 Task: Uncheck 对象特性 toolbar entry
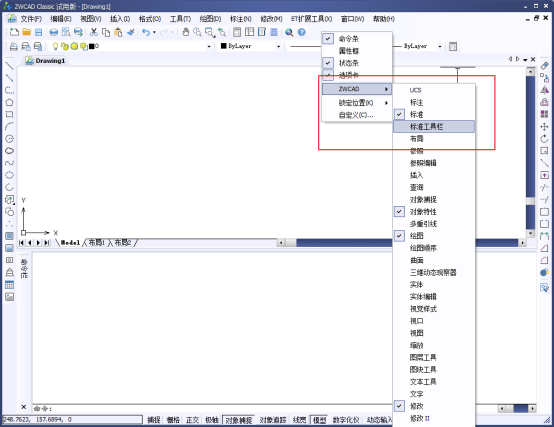[x=399, y=212]
